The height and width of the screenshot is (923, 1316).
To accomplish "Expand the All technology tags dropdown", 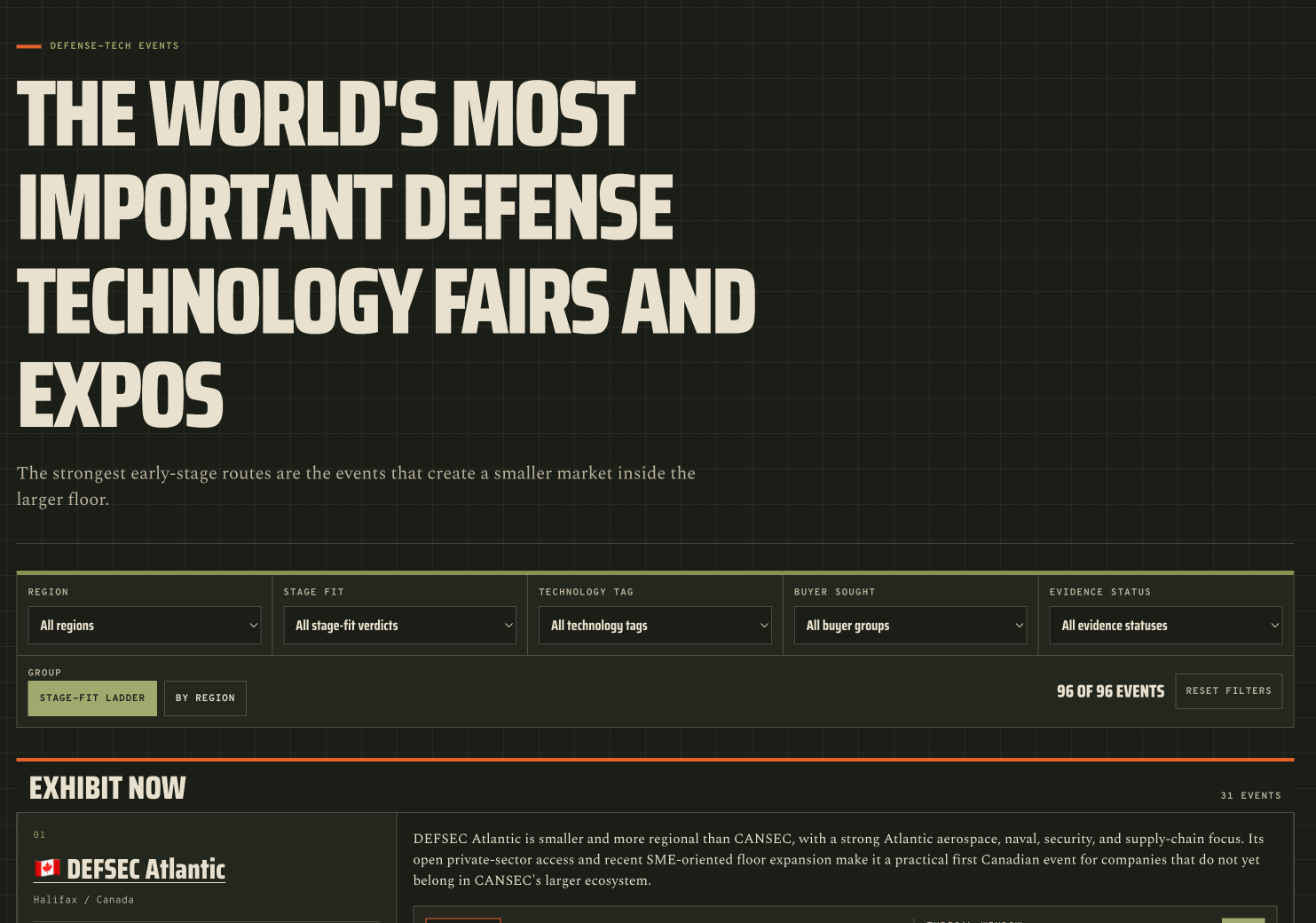I will [655, 625].
